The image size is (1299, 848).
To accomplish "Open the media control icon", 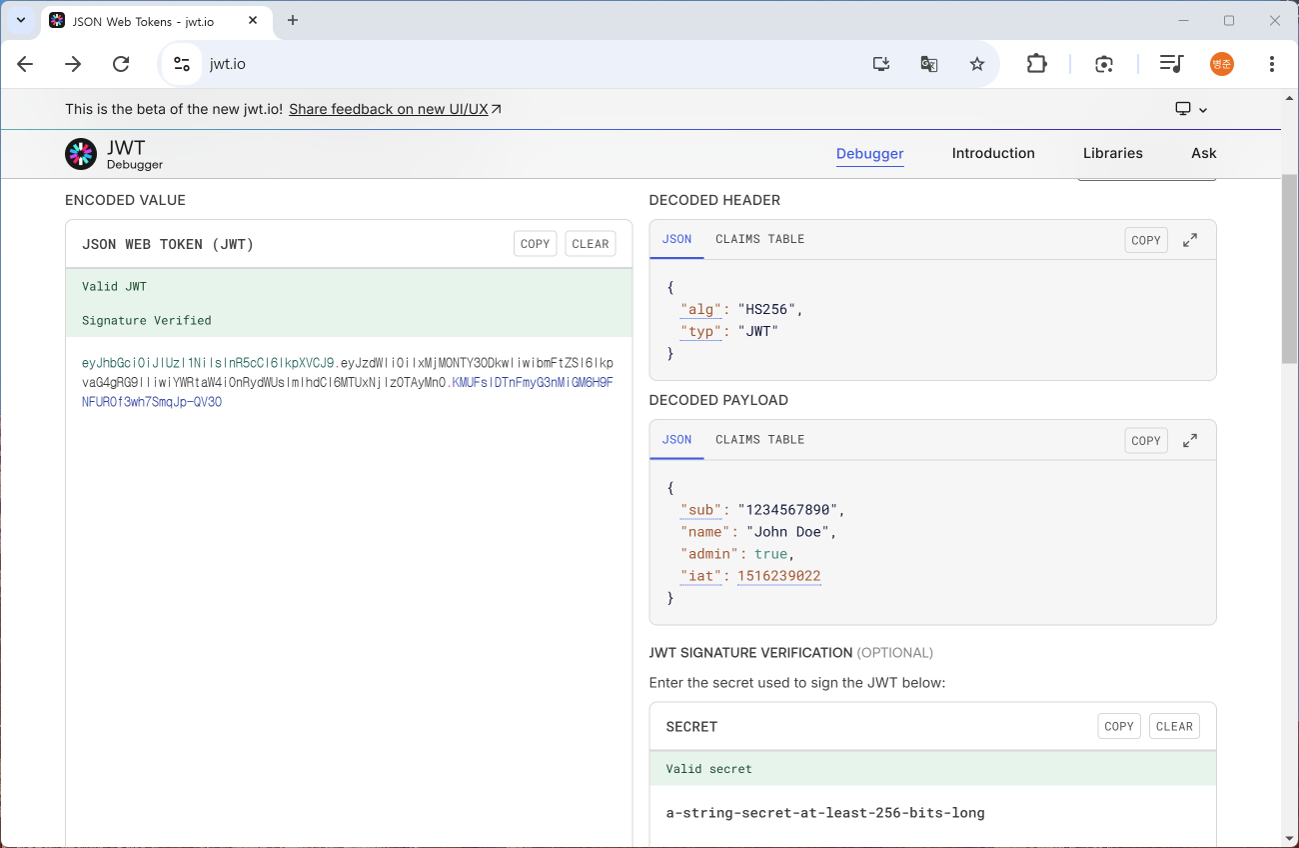I will [1171, 64].
